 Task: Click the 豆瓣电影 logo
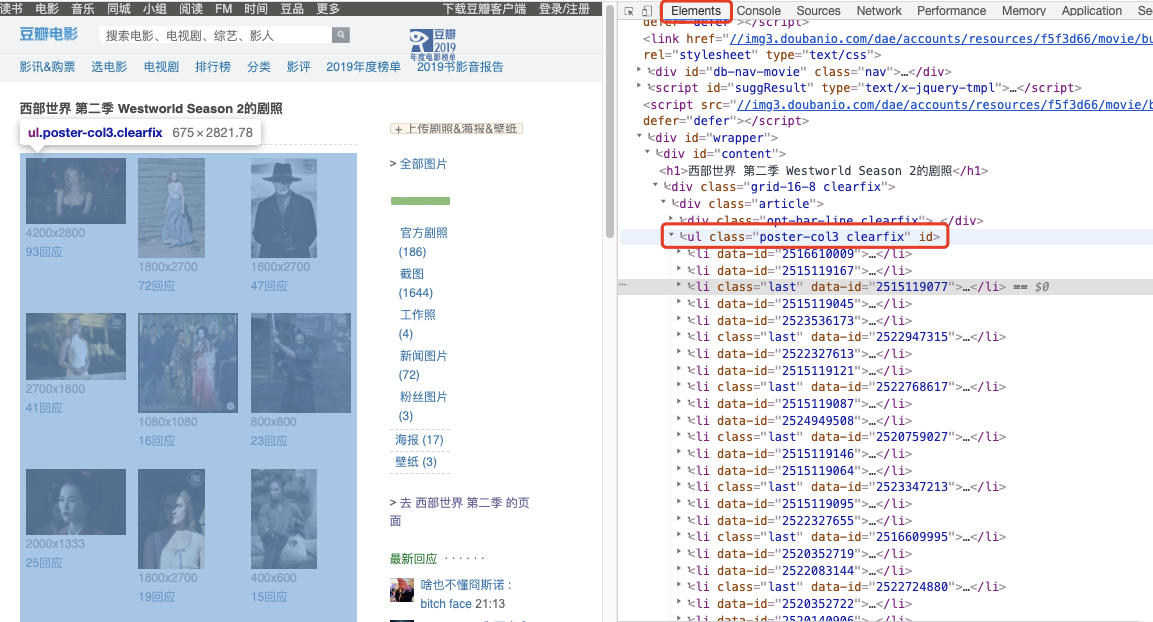click(48, 33)
